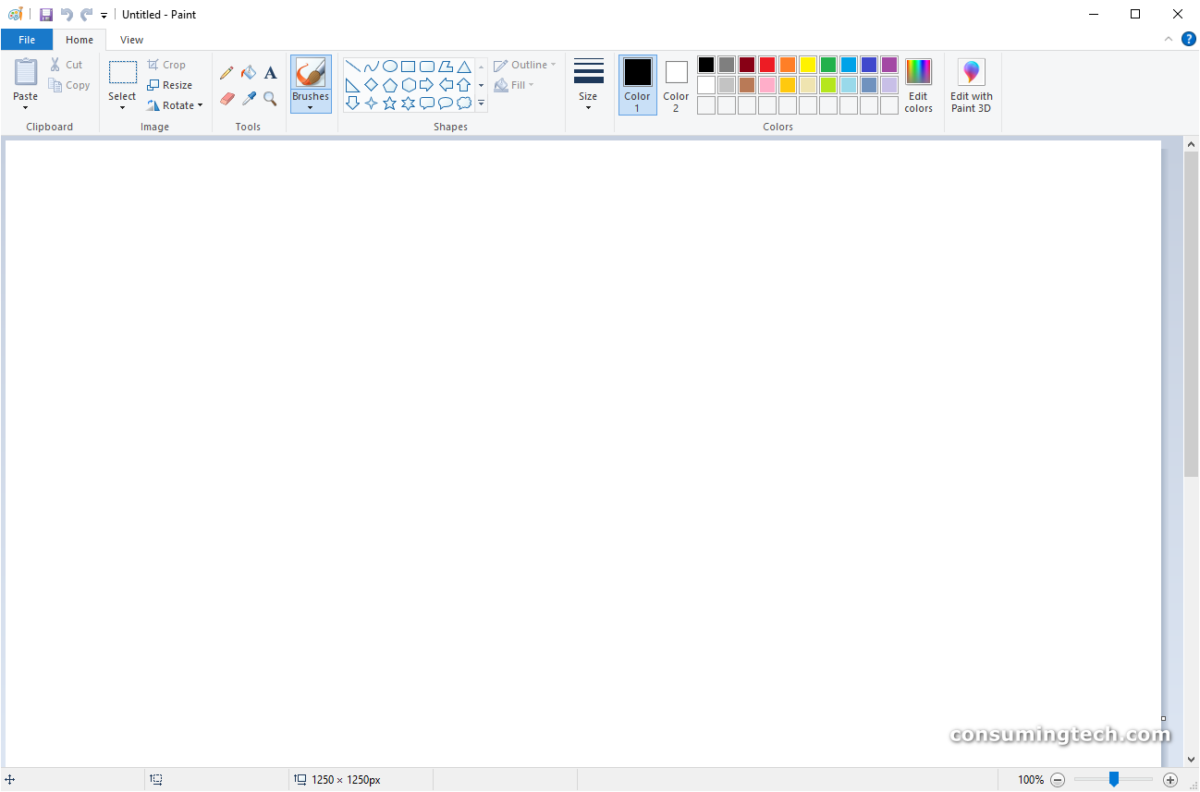Choose the Pentagon shape
This screenshot has width=1200, height=792.
390,85
